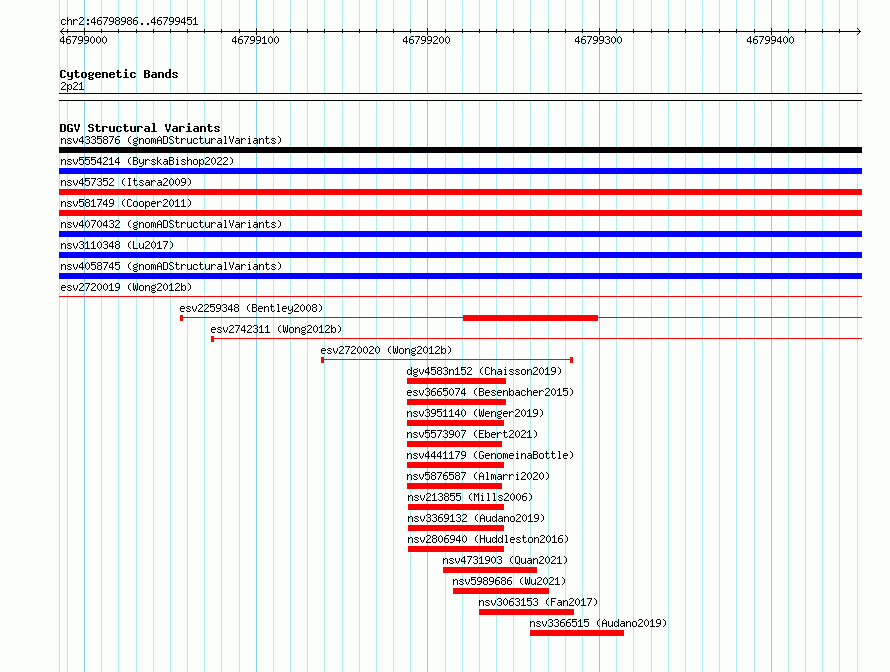This screenshot has width=890, height=672.
Task: Click the red nsv5573907 variant bar
Action: tap(455, 444)
